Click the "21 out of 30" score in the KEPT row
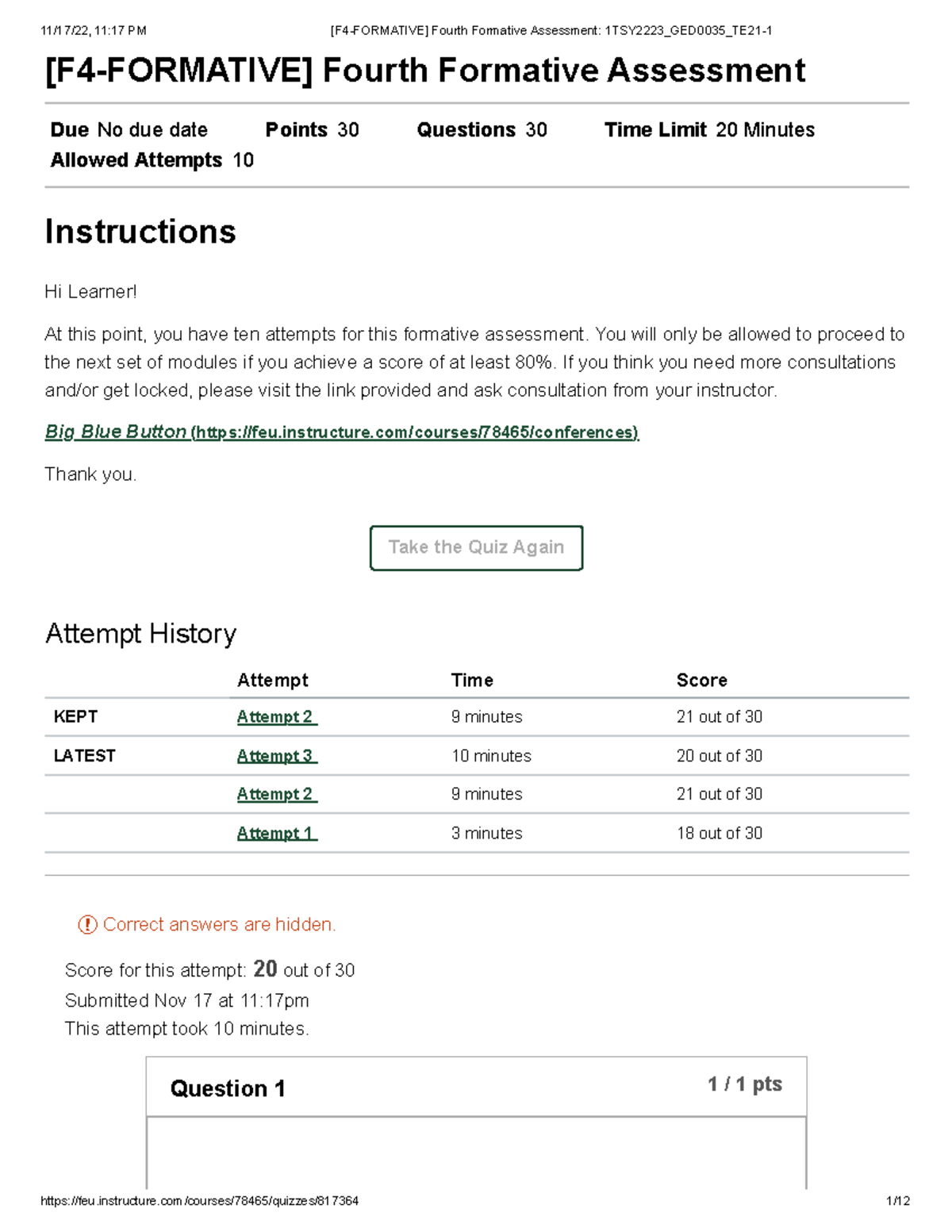This screenshot has width=952, height=1232. (x=719, y=717)
